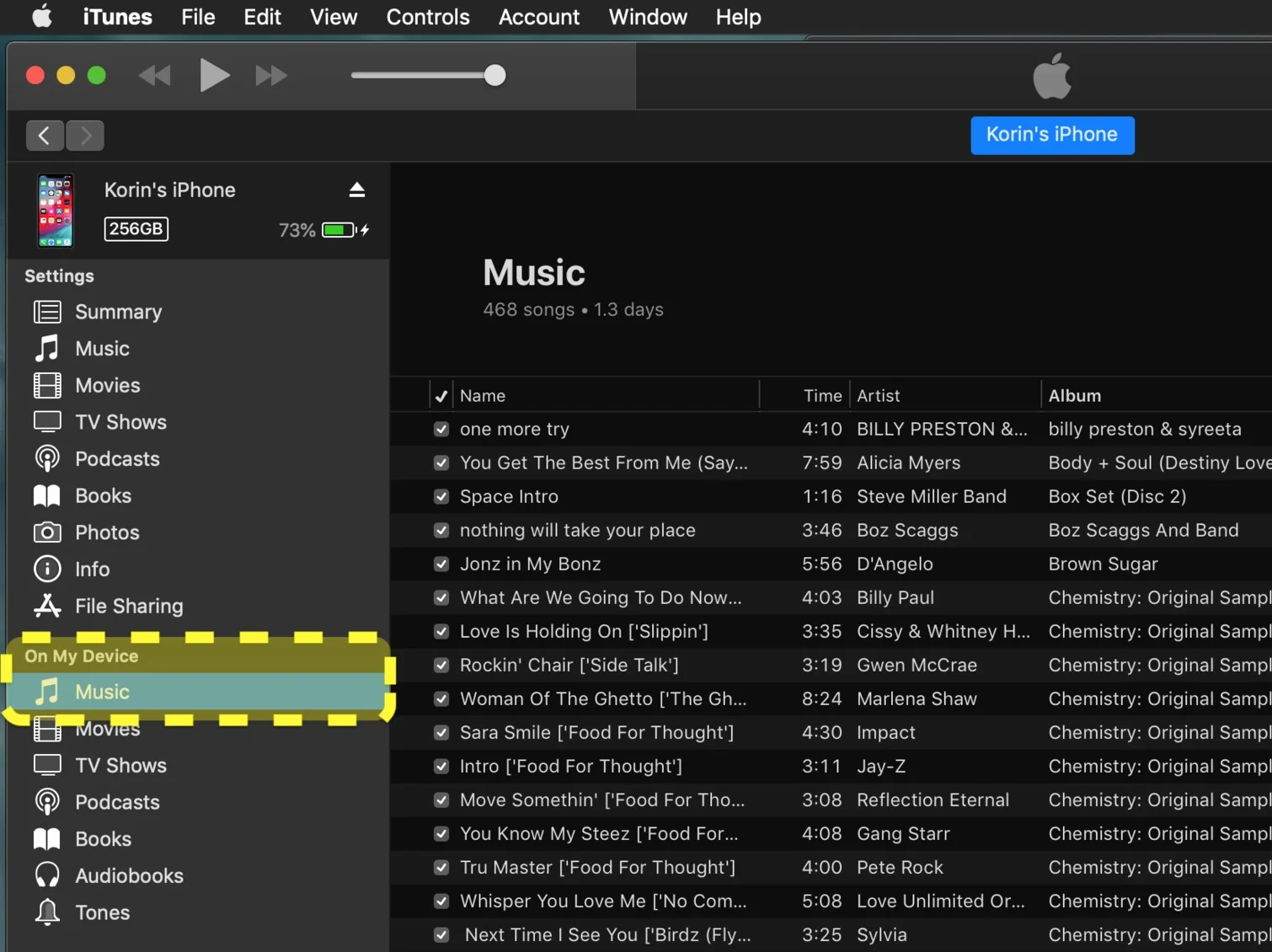Click the fast-forward playback button

[x=271, y=76]
